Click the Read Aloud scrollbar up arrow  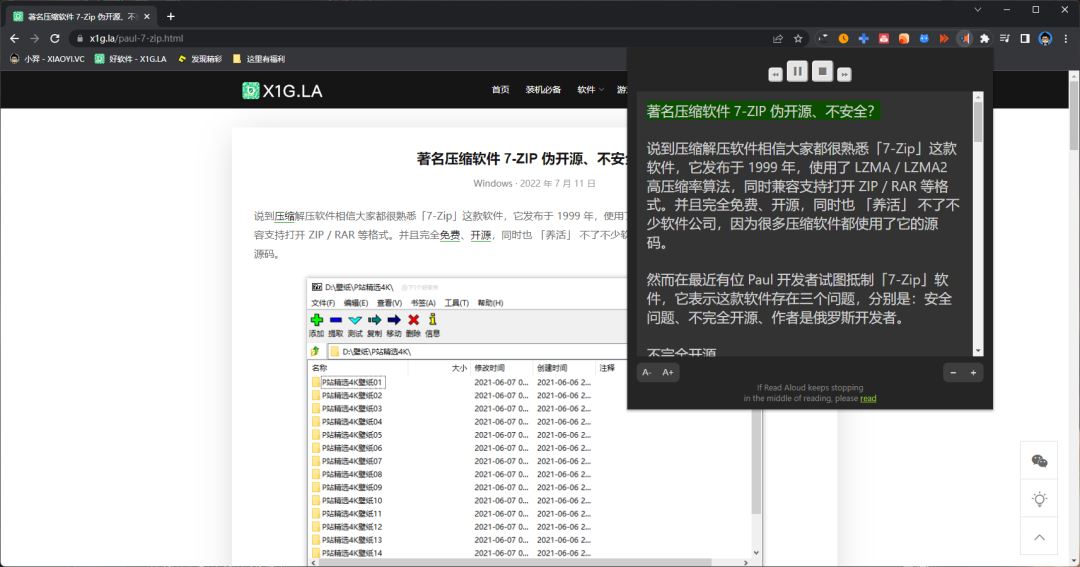pos(977,97)
